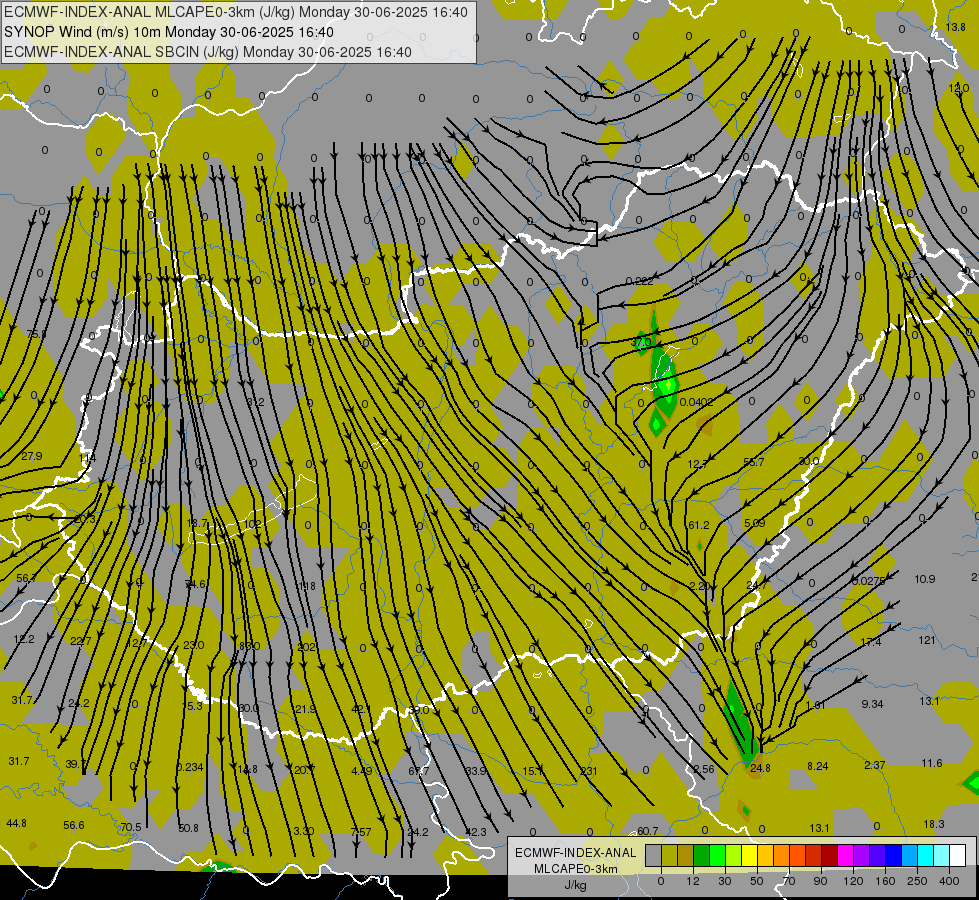Click the map value 4.49
The image size is (979, 900).
point(362,771)
